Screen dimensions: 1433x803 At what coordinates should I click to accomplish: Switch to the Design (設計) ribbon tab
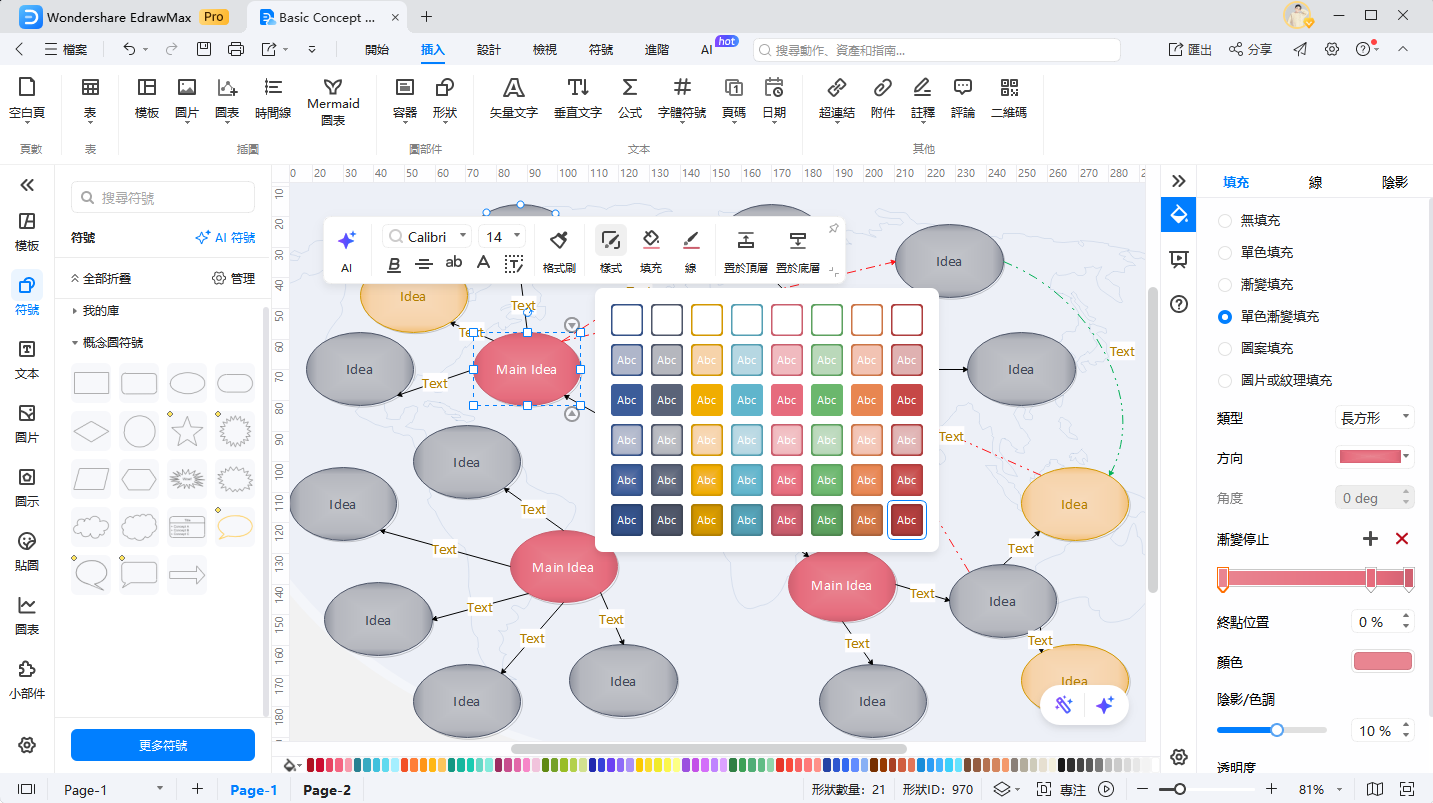coord(489,49)
